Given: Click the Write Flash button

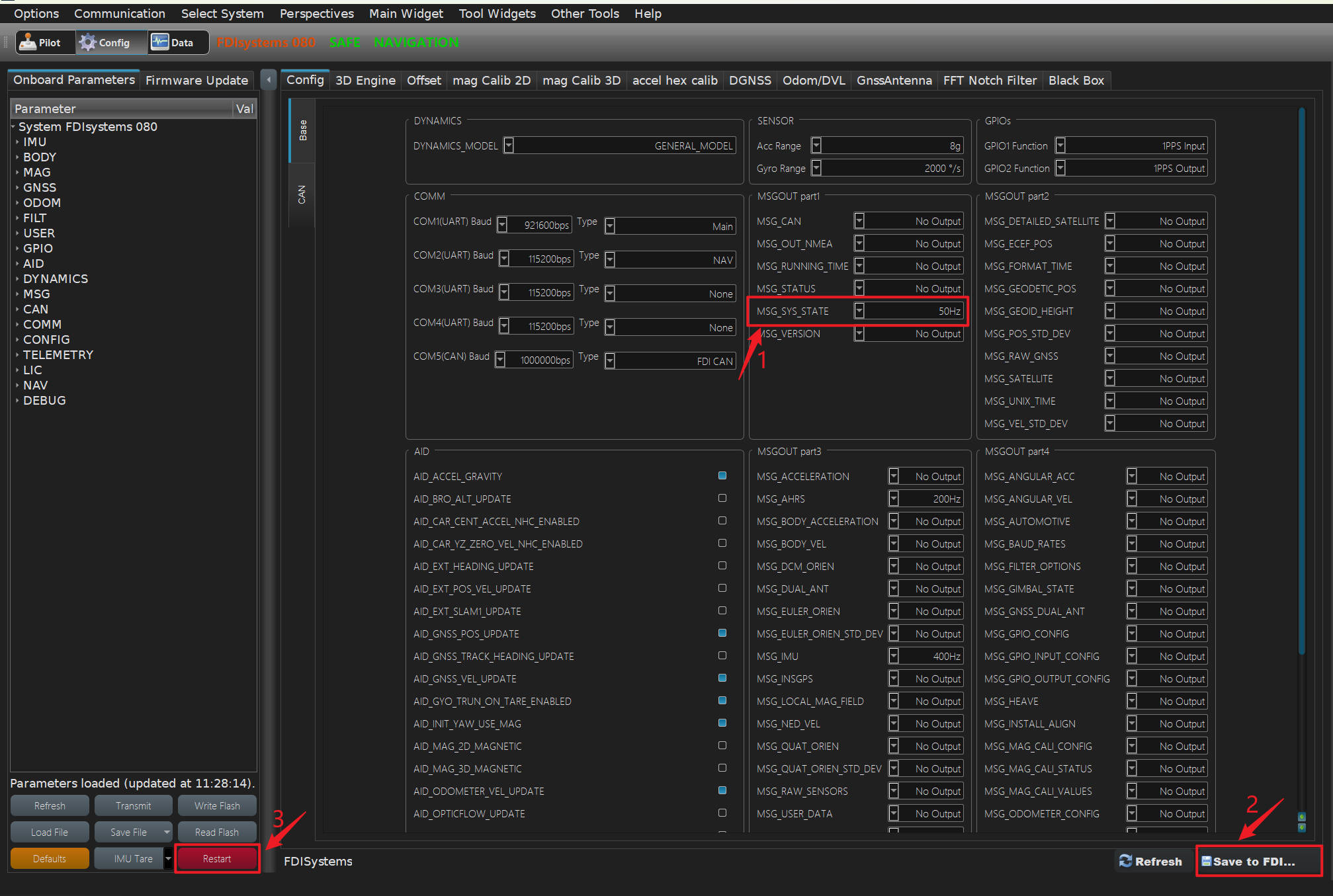Looking at the screenshot, I should (217, 805).
